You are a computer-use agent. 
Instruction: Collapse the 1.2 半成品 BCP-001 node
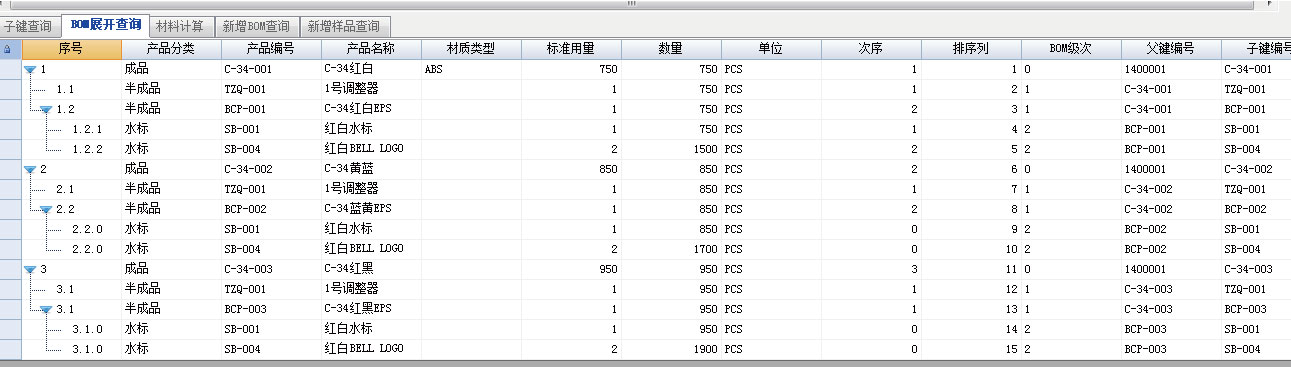point(46,110)
